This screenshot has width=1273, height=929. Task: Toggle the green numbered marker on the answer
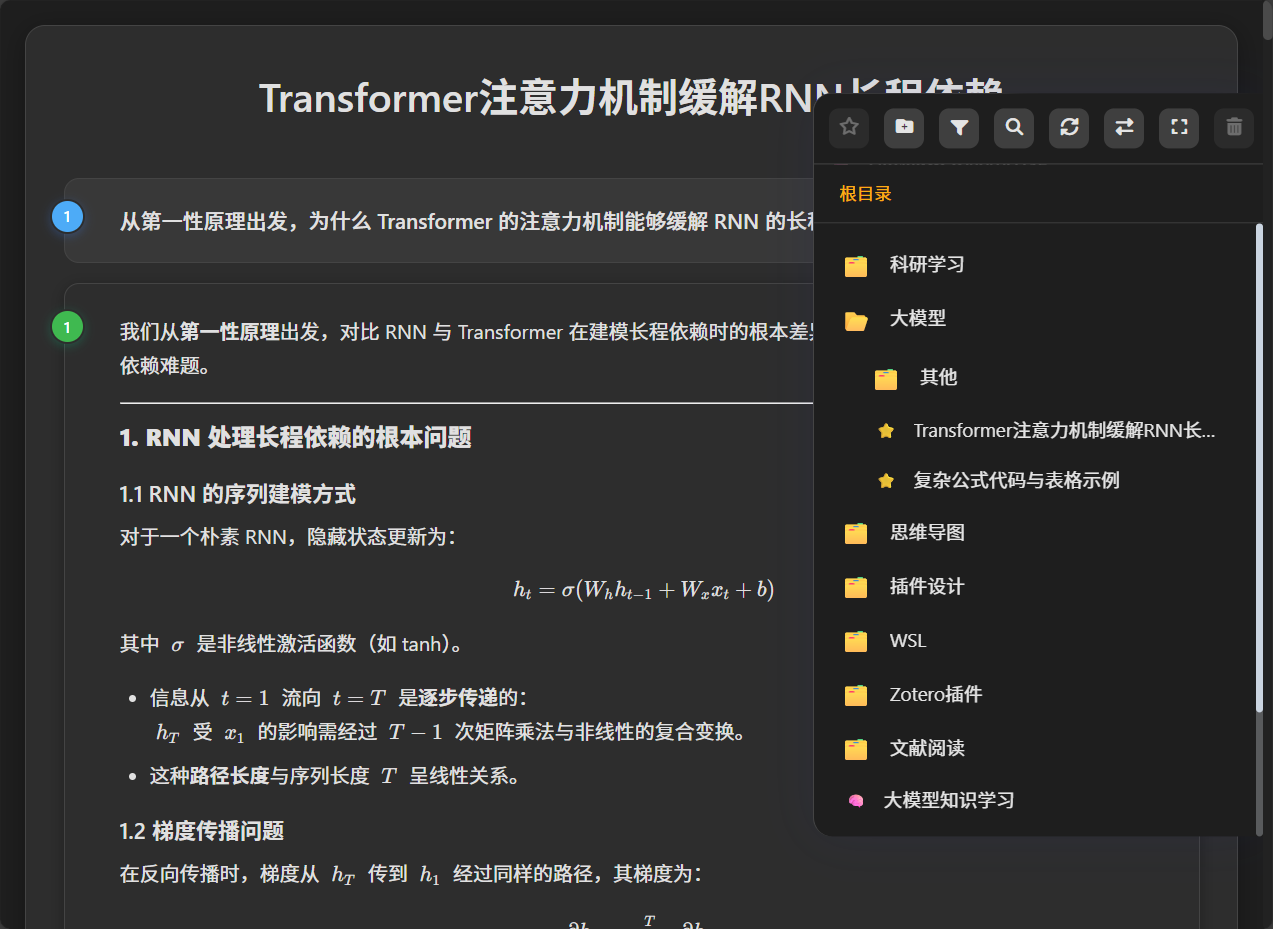click(x=66, y=327)
